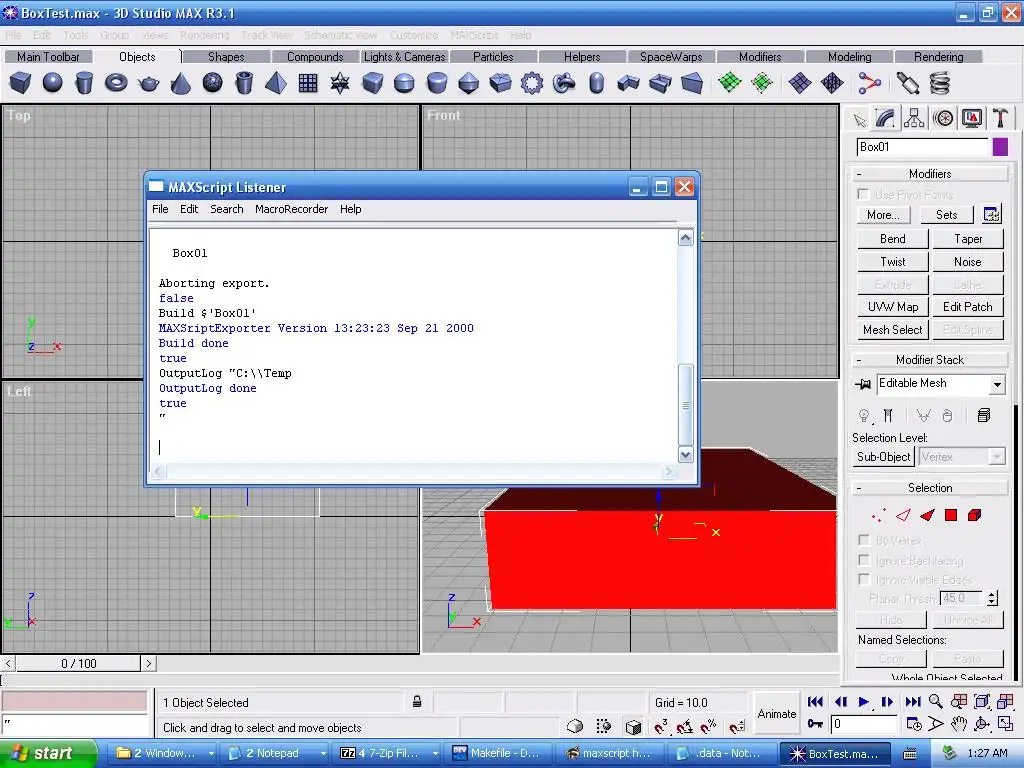Apply the Taper modifier
The image size is (1024, 768).
click(968, 239)
